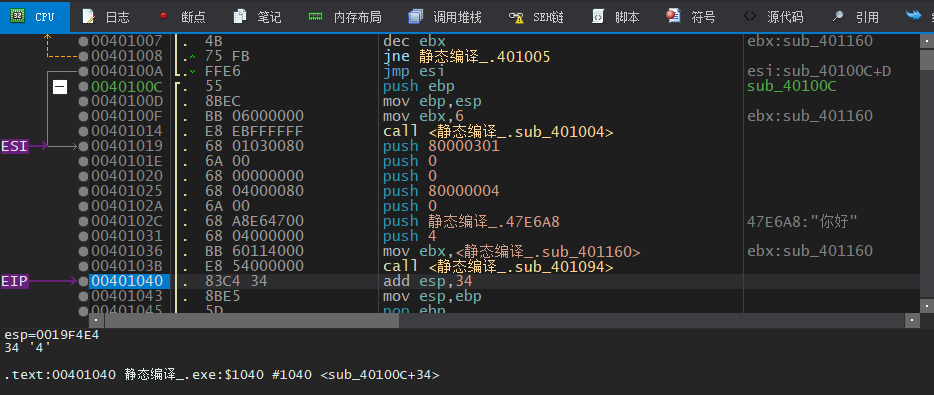
Task: Switch to the 日志 tab
Action: 107,17
